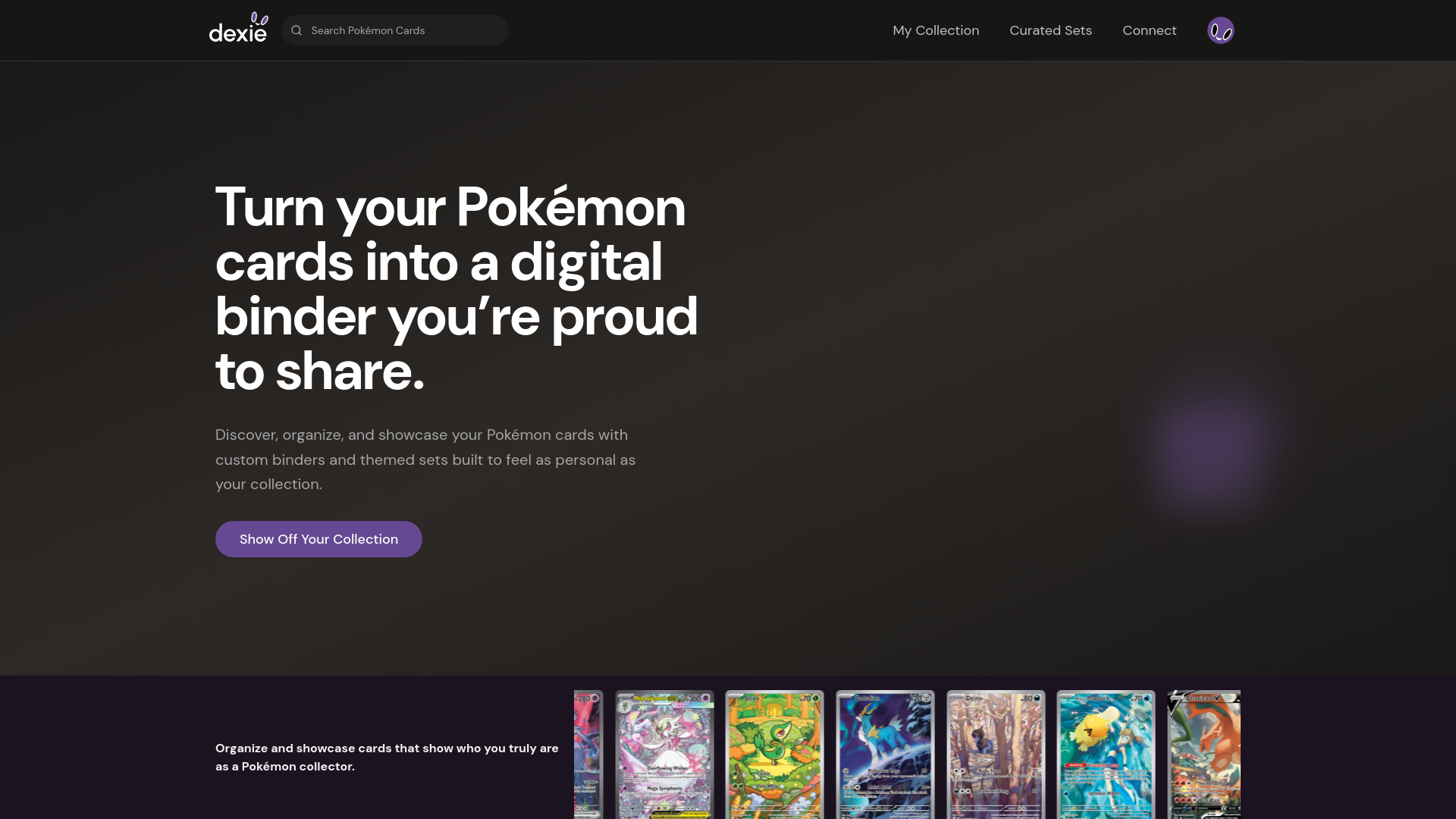
Task: Open the Connect nav item
Action: click(1150, 30)
